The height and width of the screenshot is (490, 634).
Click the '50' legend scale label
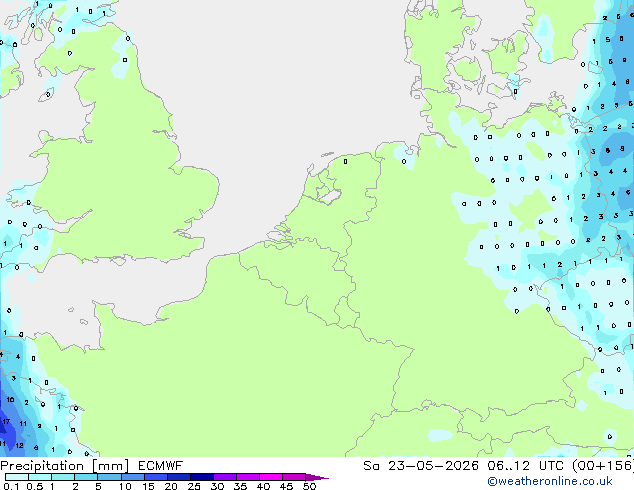(309, 486)
